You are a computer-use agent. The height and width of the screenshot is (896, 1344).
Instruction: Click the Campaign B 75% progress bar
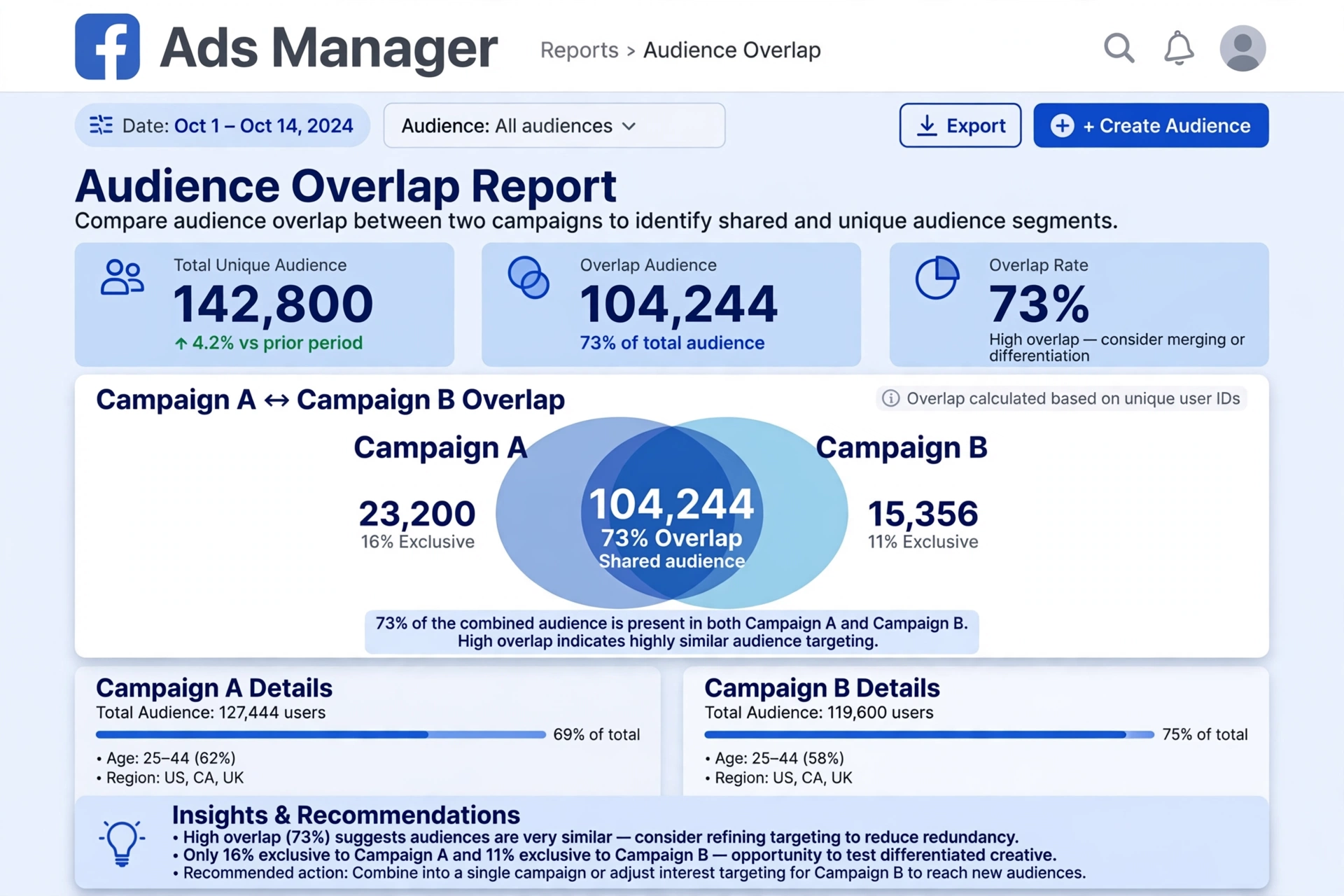[930, 734]
